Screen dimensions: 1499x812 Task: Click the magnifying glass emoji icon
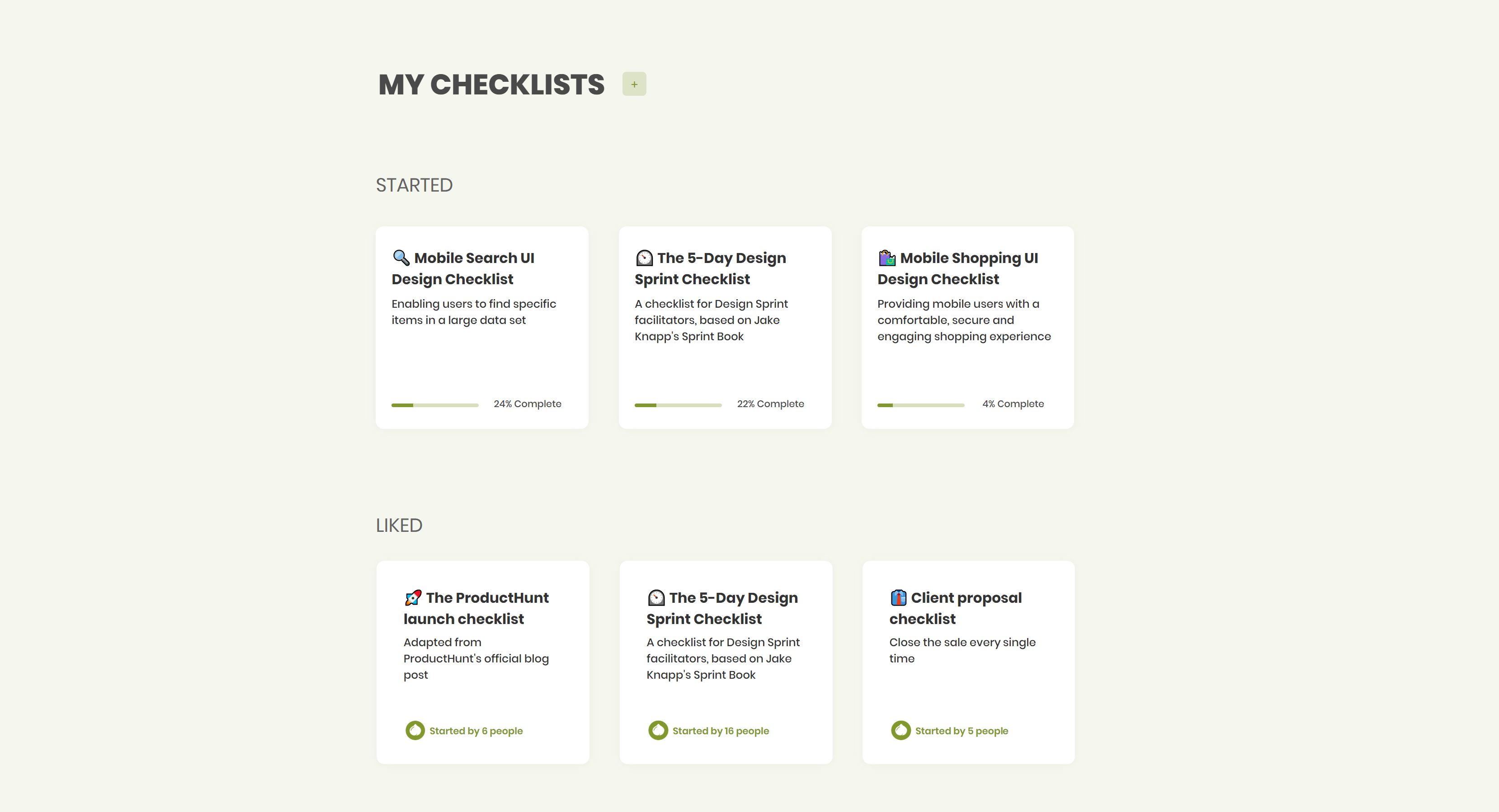coord(401,257)
